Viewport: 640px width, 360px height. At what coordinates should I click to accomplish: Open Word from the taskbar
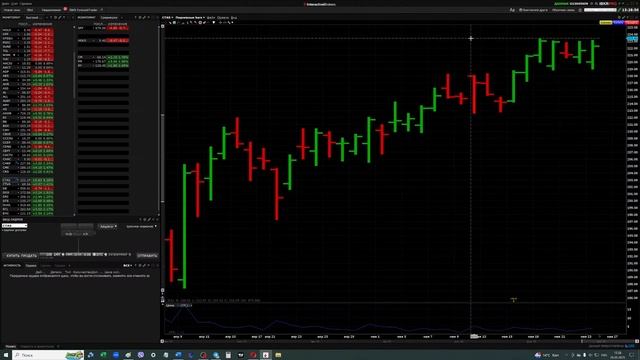point(178,355)
